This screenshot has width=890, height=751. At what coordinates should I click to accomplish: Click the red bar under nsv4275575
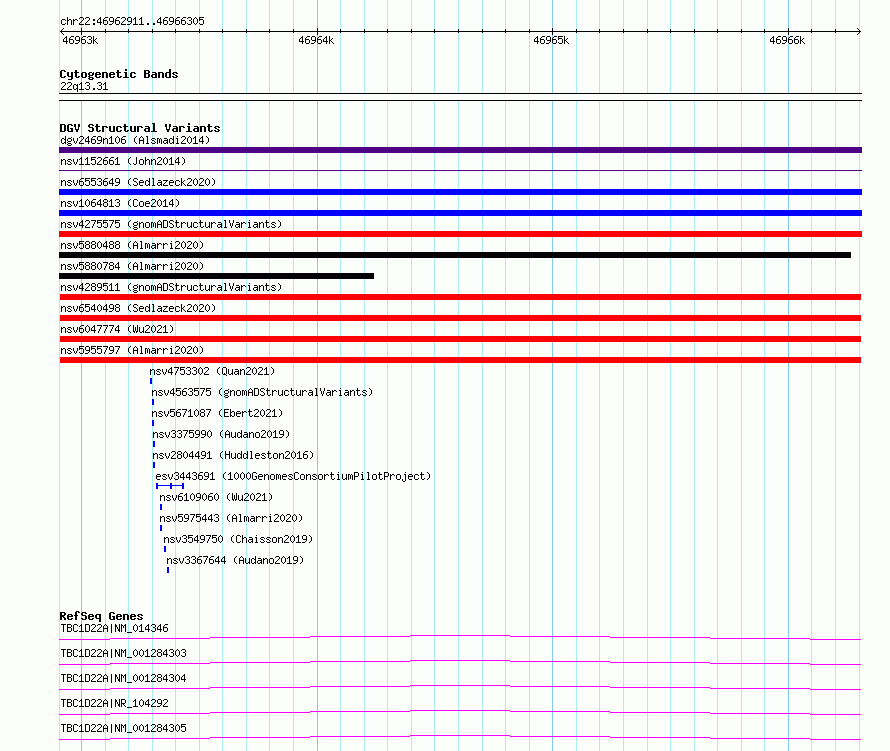(460, 234)
